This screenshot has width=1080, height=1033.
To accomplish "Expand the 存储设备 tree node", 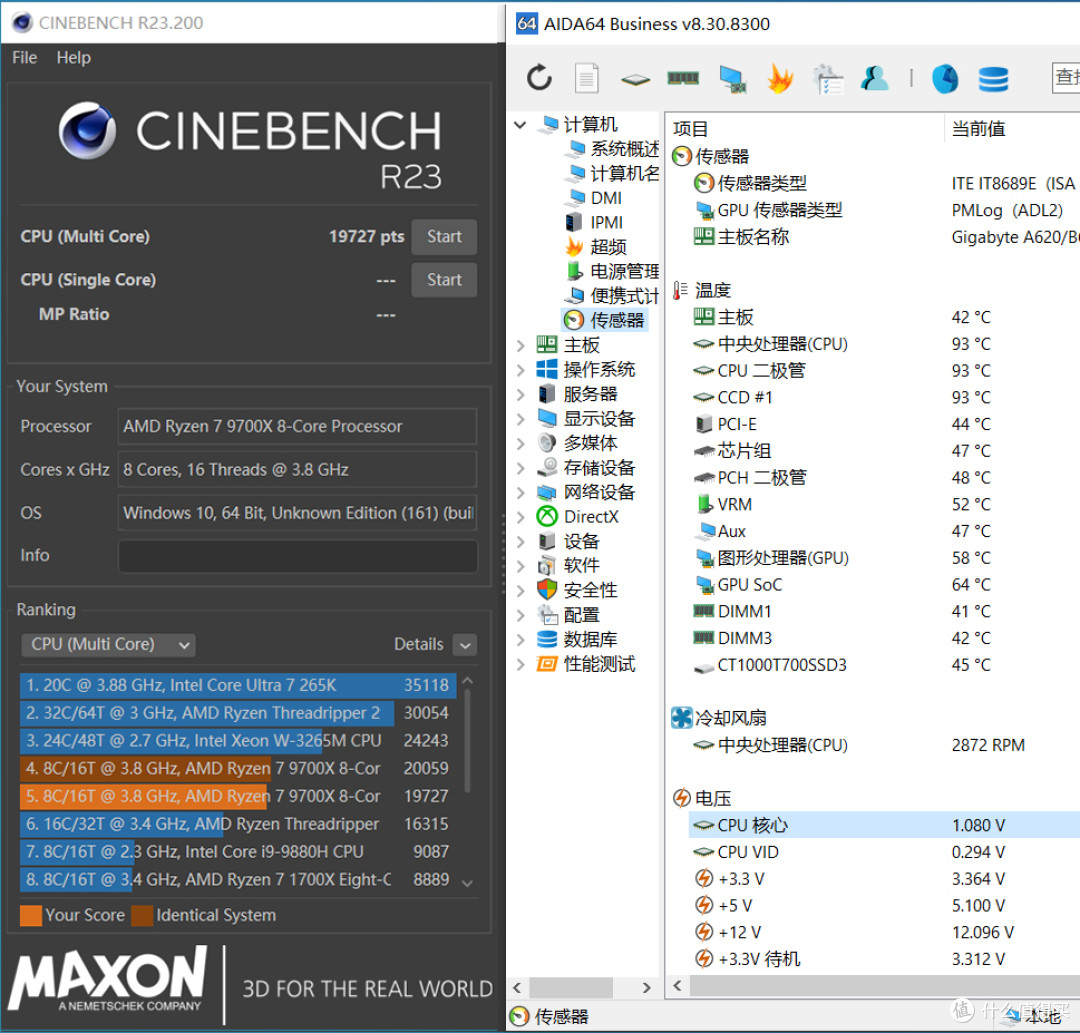I will [x=521, y=468].
